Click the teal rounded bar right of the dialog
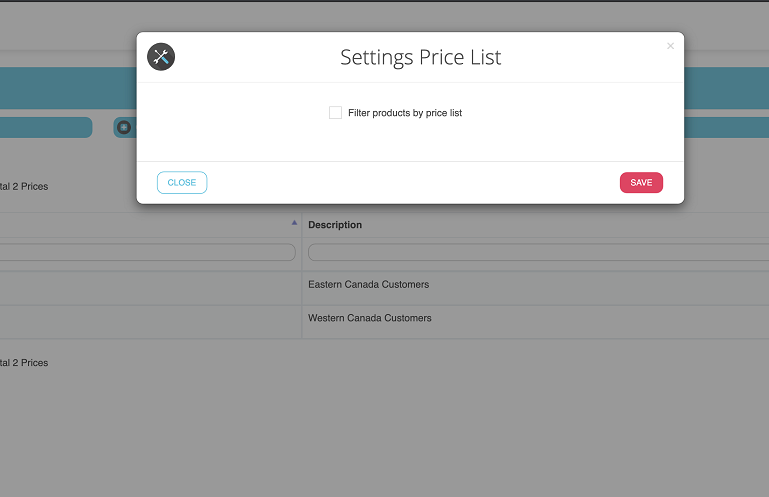 point(726,128)
